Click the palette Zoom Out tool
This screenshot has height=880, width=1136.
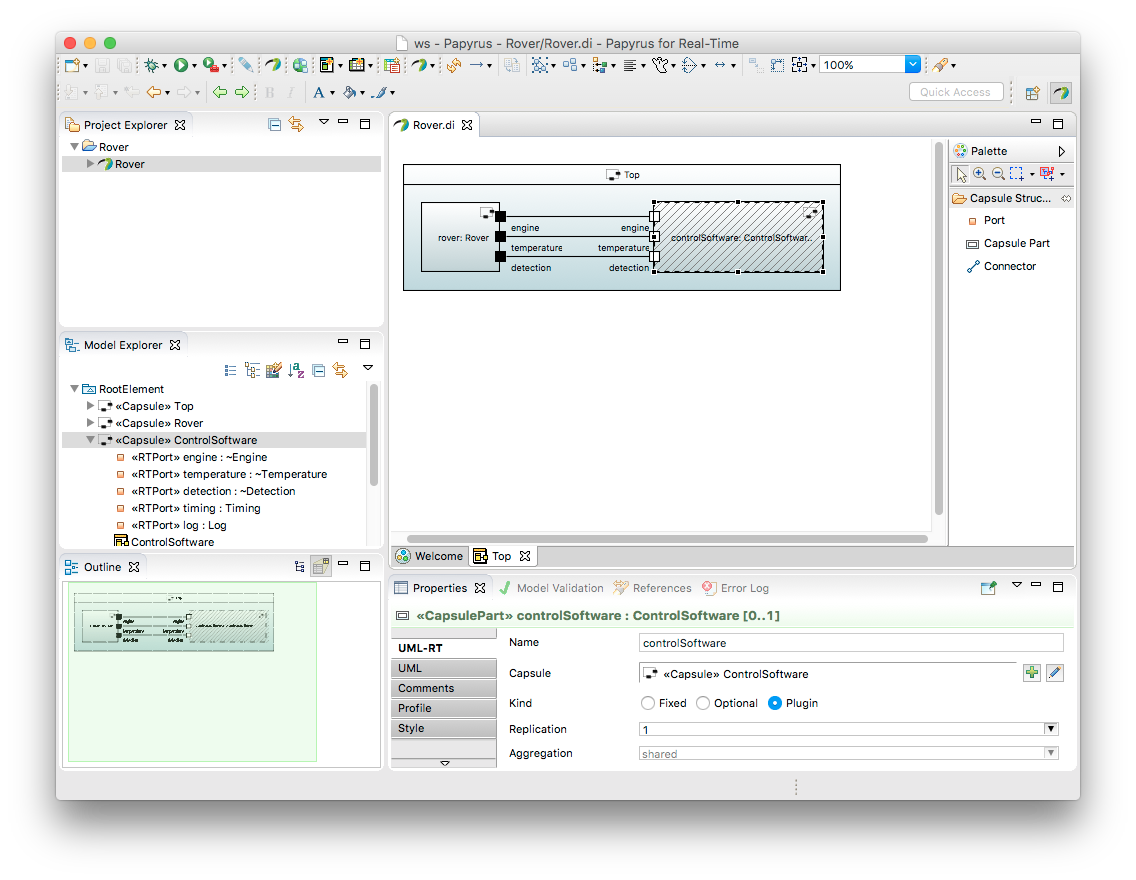998,174
